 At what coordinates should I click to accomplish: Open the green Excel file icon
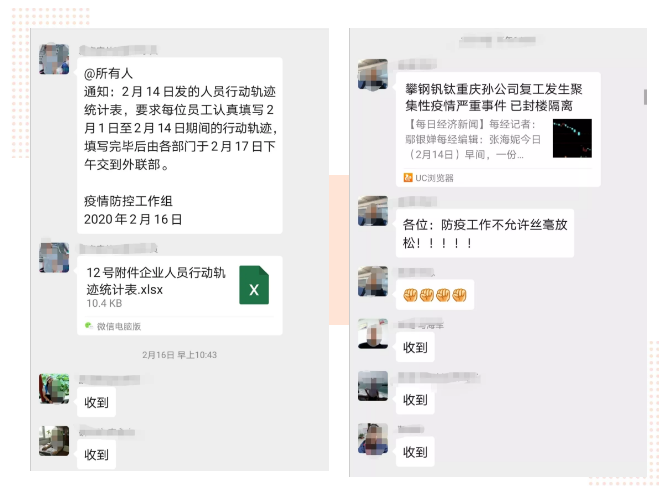pyautogui.click(x=254, y=285)
